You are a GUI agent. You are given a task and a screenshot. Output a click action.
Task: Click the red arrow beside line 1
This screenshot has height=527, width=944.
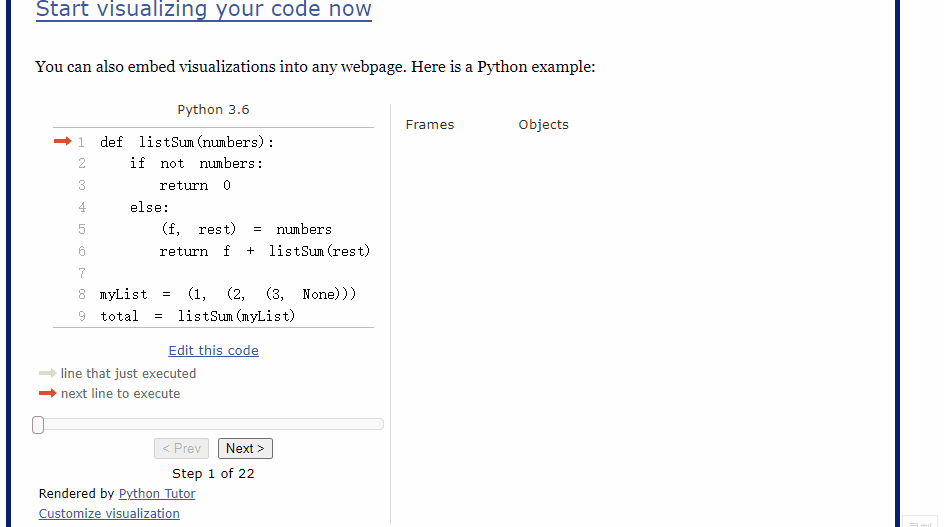63,142
